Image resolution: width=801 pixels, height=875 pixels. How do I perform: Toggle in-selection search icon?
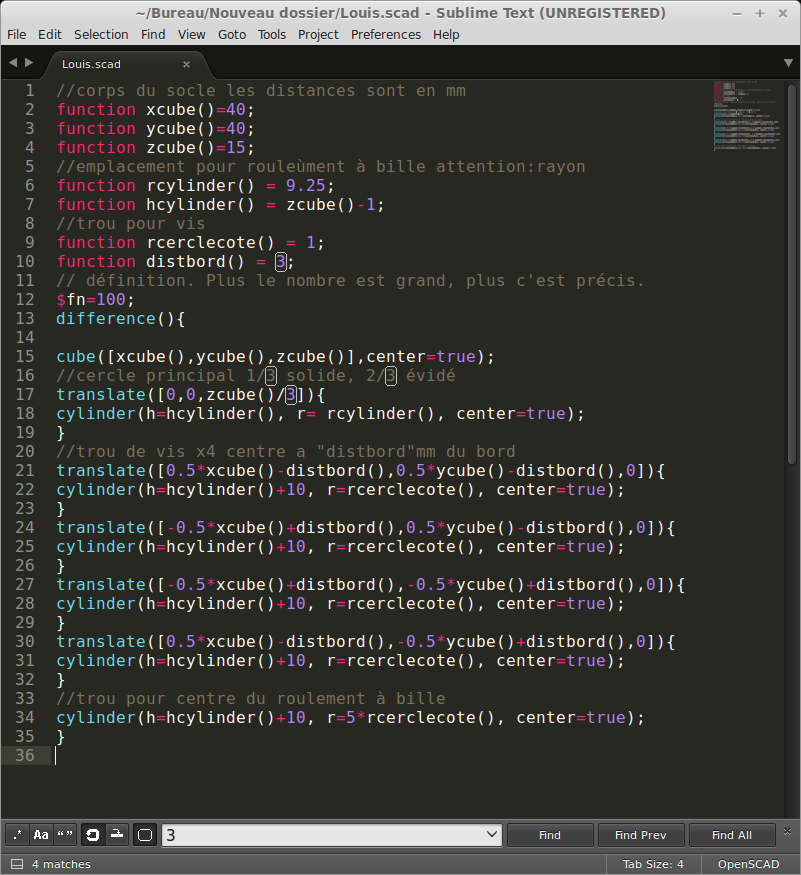[117, 835]
